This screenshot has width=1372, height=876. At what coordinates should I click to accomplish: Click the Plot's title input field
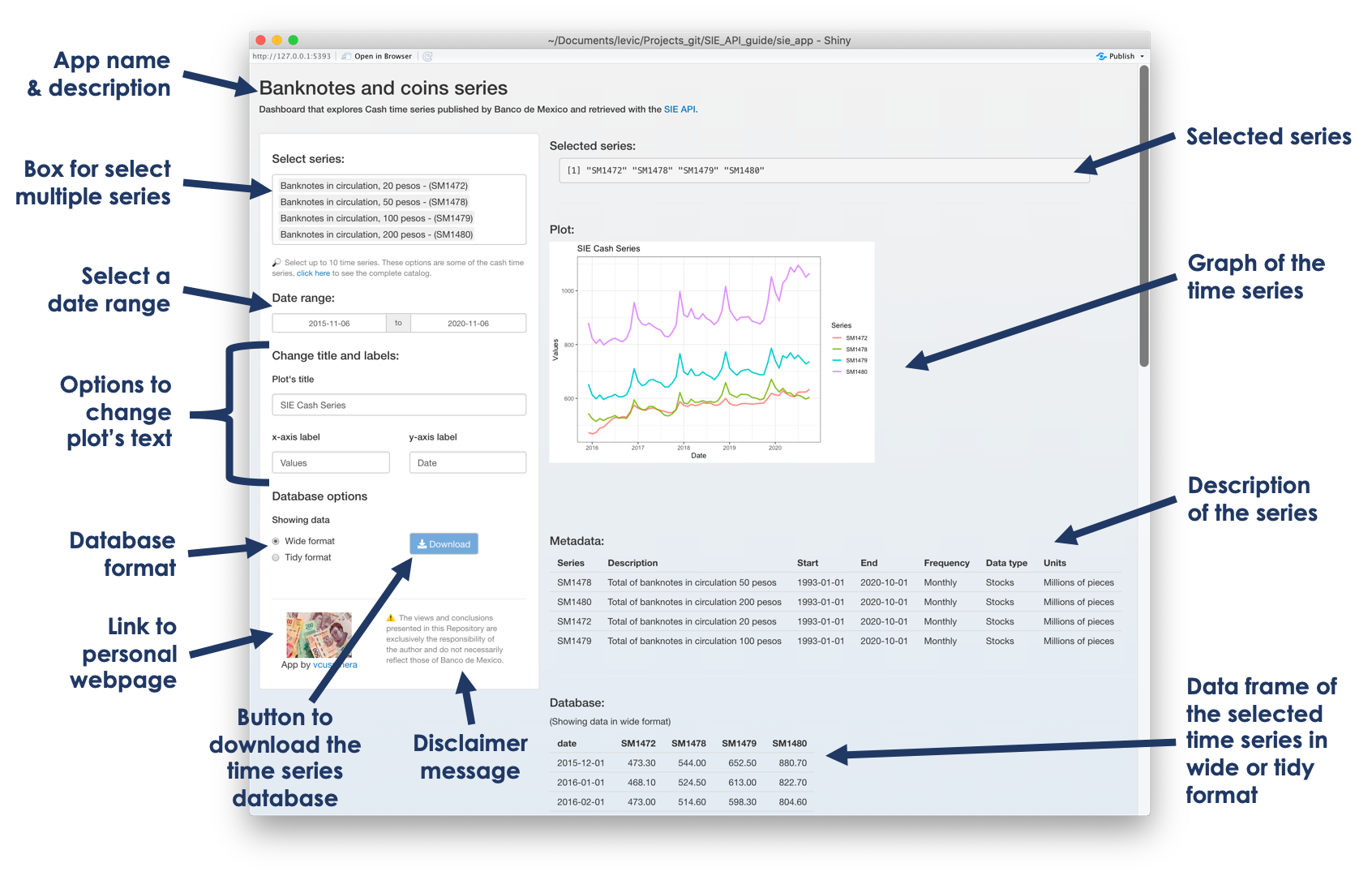click(399, 405)
